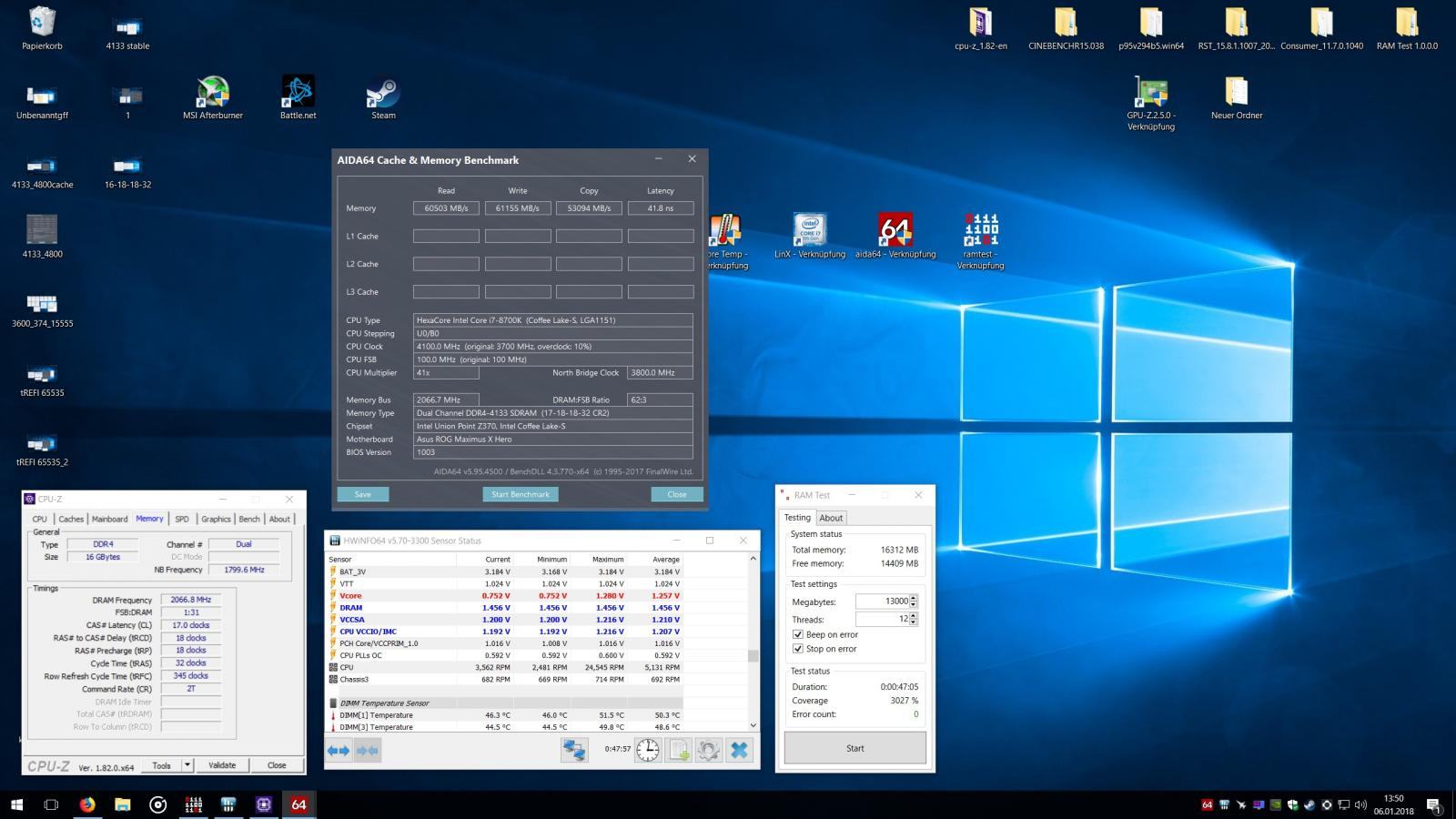Open the About tab in RAM Test
This screenshot has width=1456, height=819.
(x=831, y=518)
